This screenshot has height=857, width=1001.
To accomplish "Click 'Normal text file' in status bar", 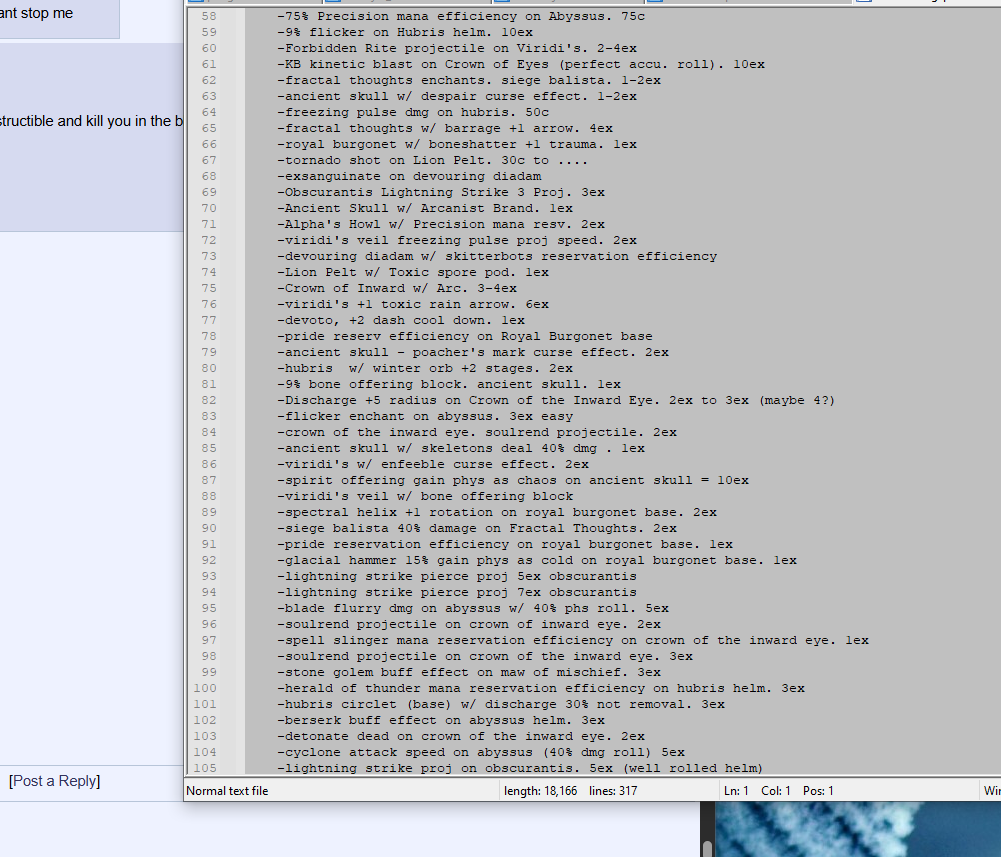I will click(x=227, y=791).
